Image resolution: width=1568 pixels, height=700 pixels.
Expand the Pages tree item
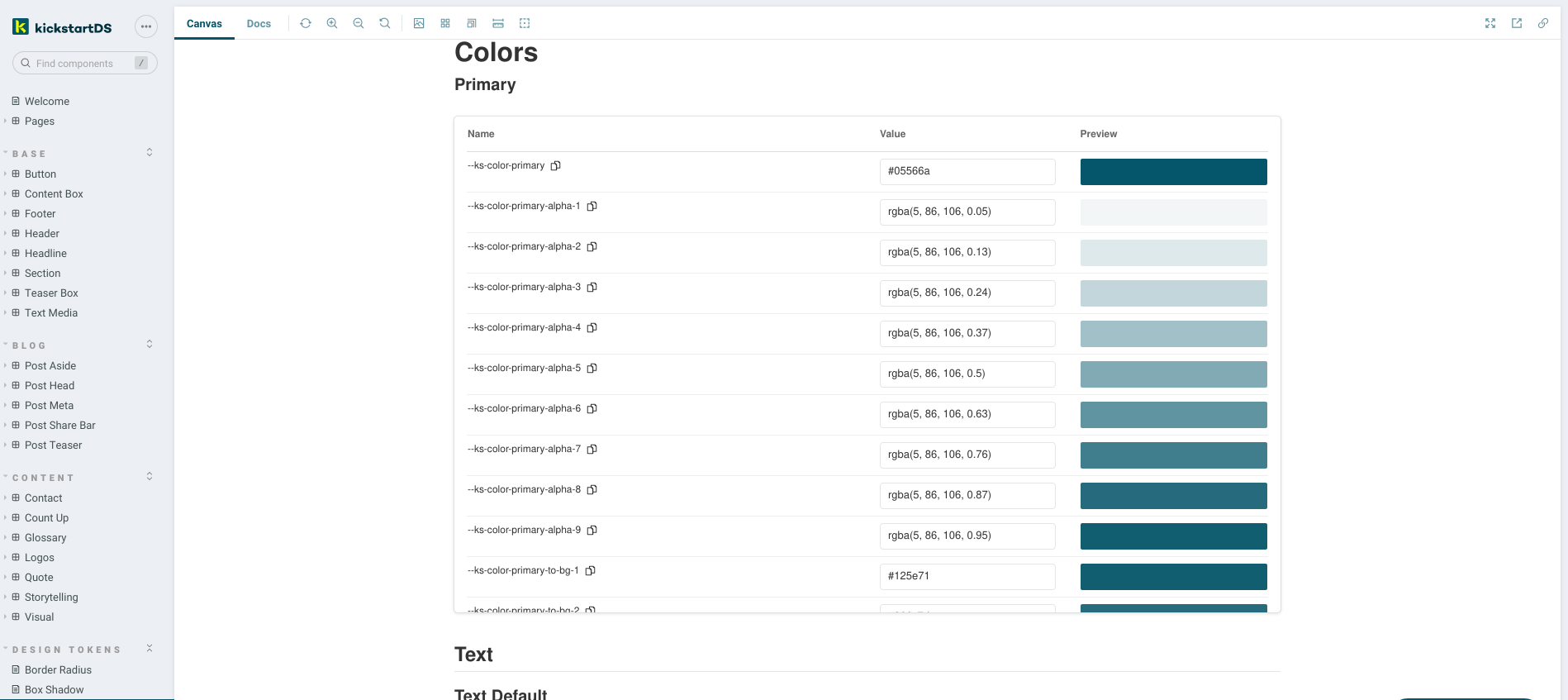click(40, 121)
